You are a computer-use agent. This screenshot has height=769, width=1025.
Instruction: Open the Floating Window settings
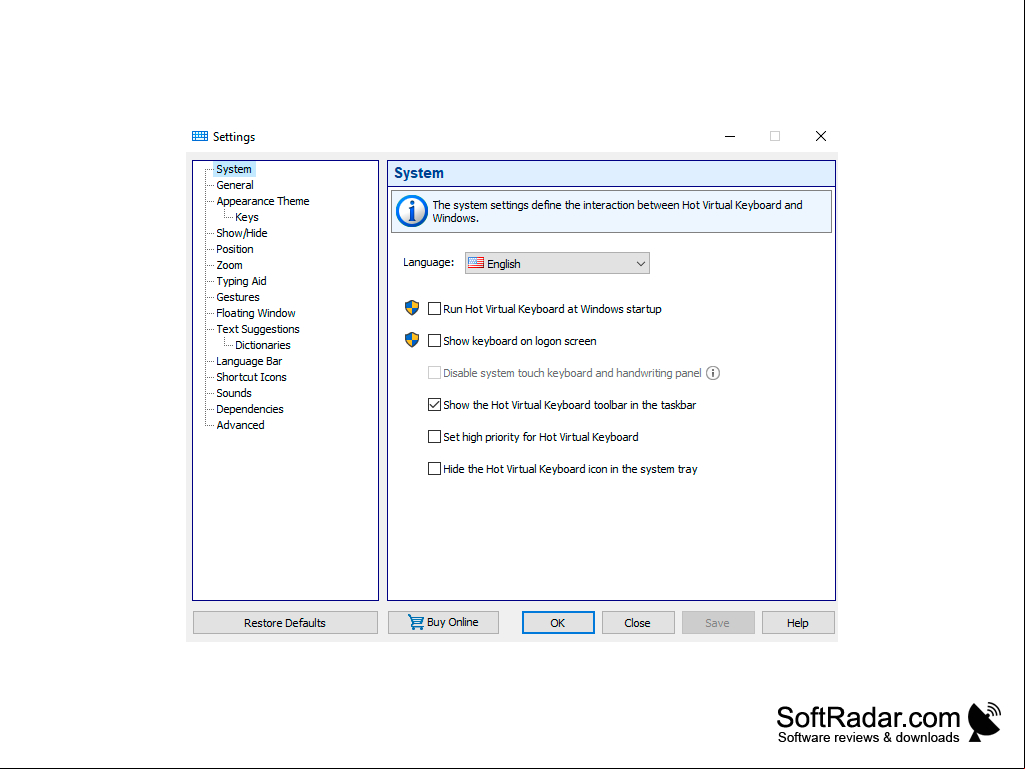[x=256, y=313]
